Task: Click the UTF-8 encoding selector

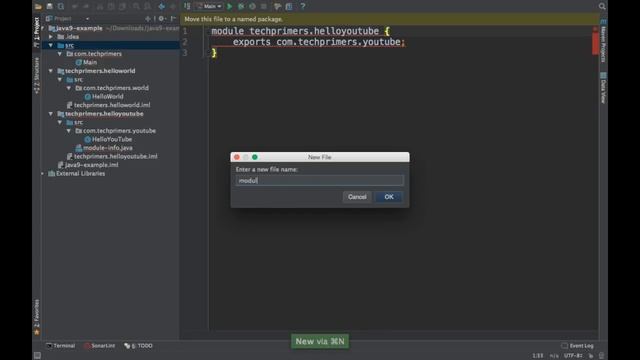Action: pyautogui.click(x=573, y=356)
